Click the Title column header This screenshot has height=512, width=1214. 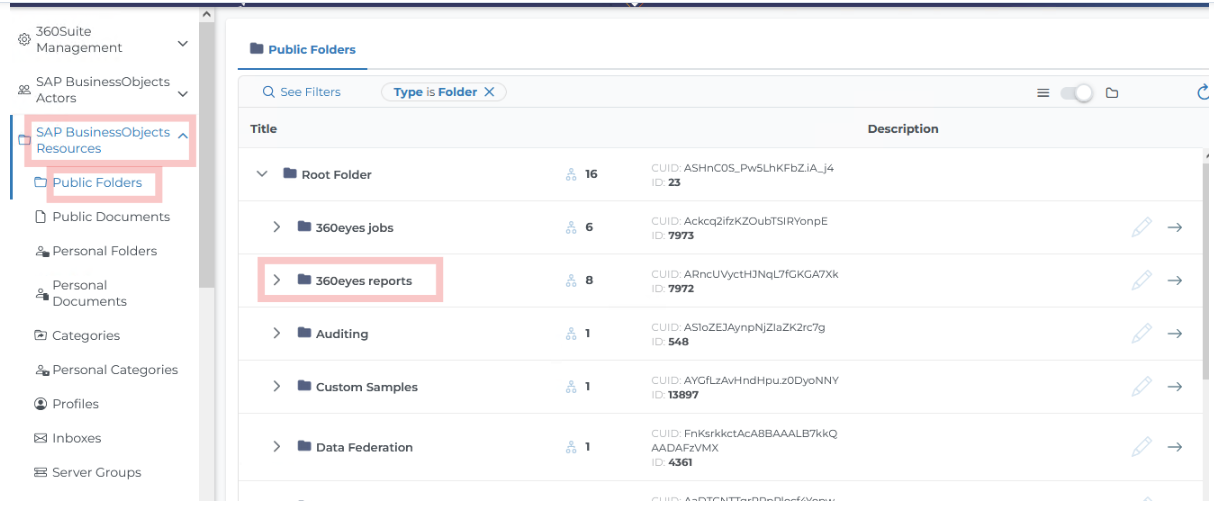(x=264, y=129)
